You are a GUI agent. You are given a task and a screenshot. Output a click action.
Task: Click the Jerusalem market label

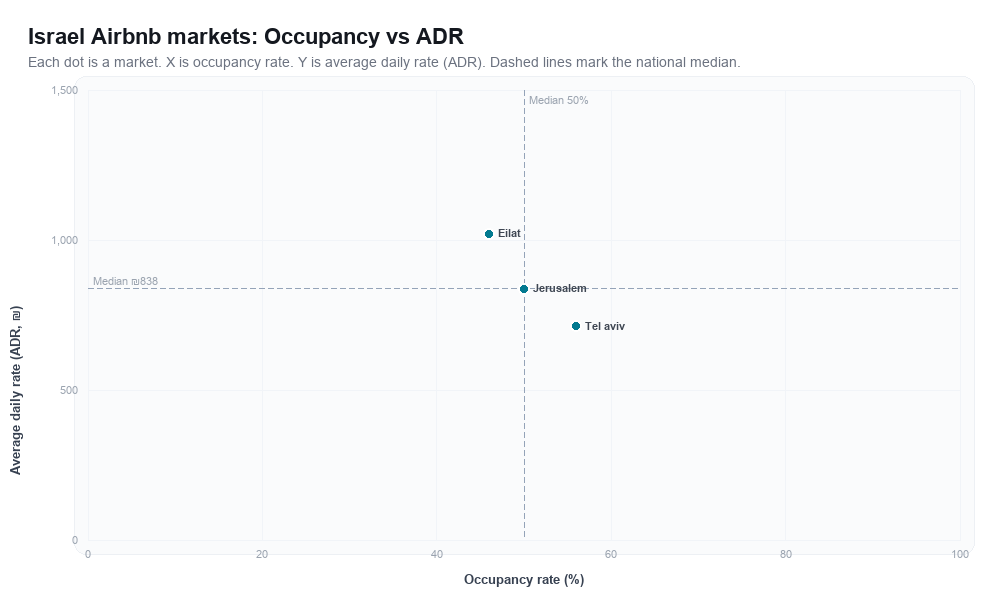click(559, 288)
